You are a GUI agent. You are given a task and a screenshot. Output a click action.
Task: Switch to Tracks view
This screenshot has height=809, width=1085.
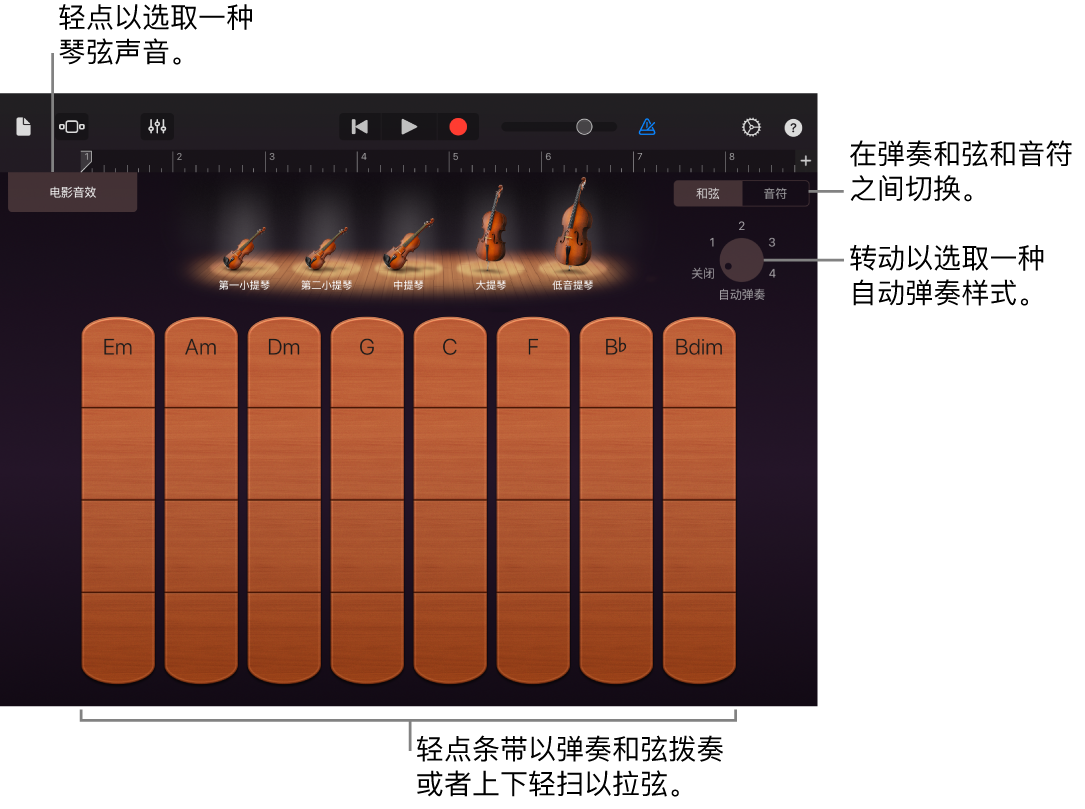[x=72, y=127]
